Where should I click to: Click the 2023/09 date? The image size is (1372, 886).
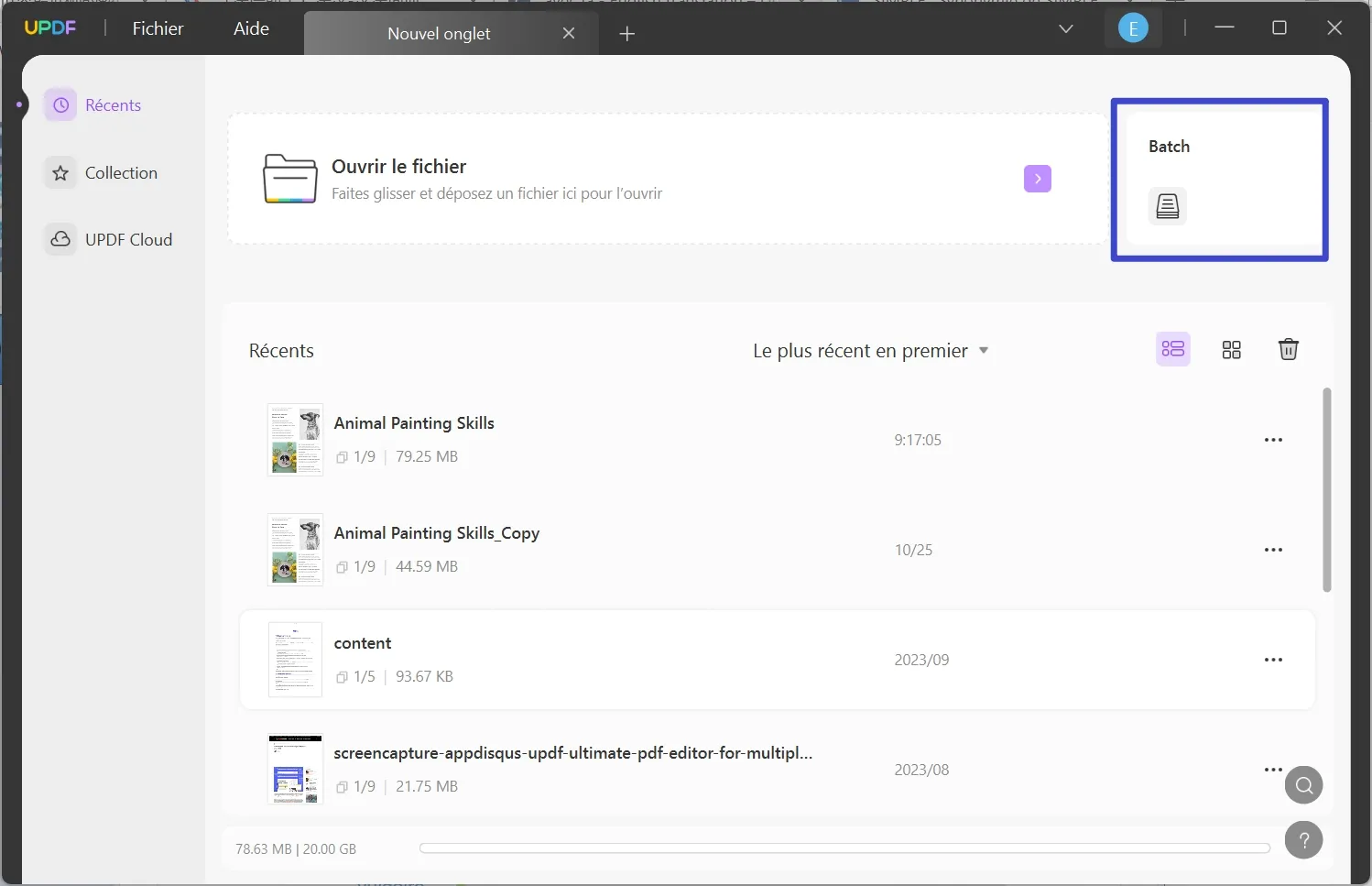point(921,660)
